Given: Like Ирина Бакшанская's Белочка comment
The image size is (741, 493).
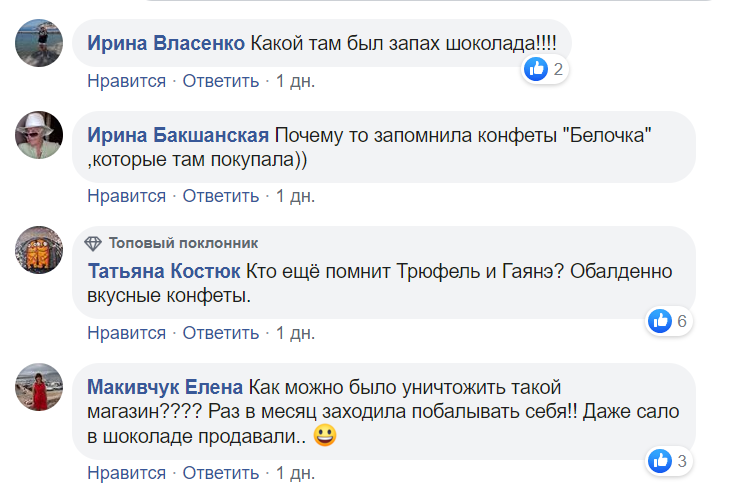Looking at the screenshot, I should (126, 195).
